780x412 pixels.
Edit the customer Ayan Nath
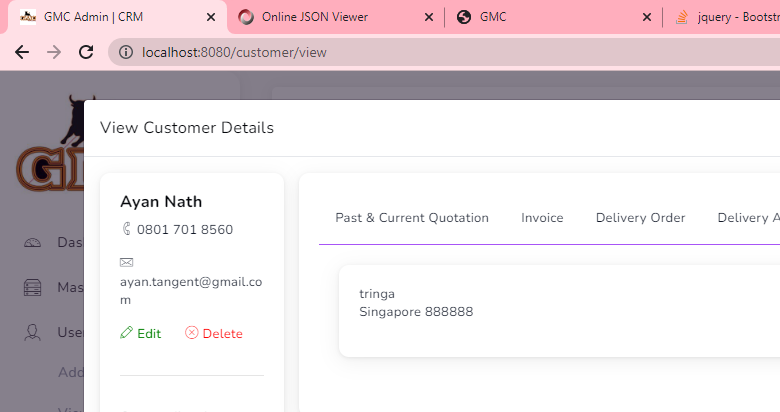(140, 333)
